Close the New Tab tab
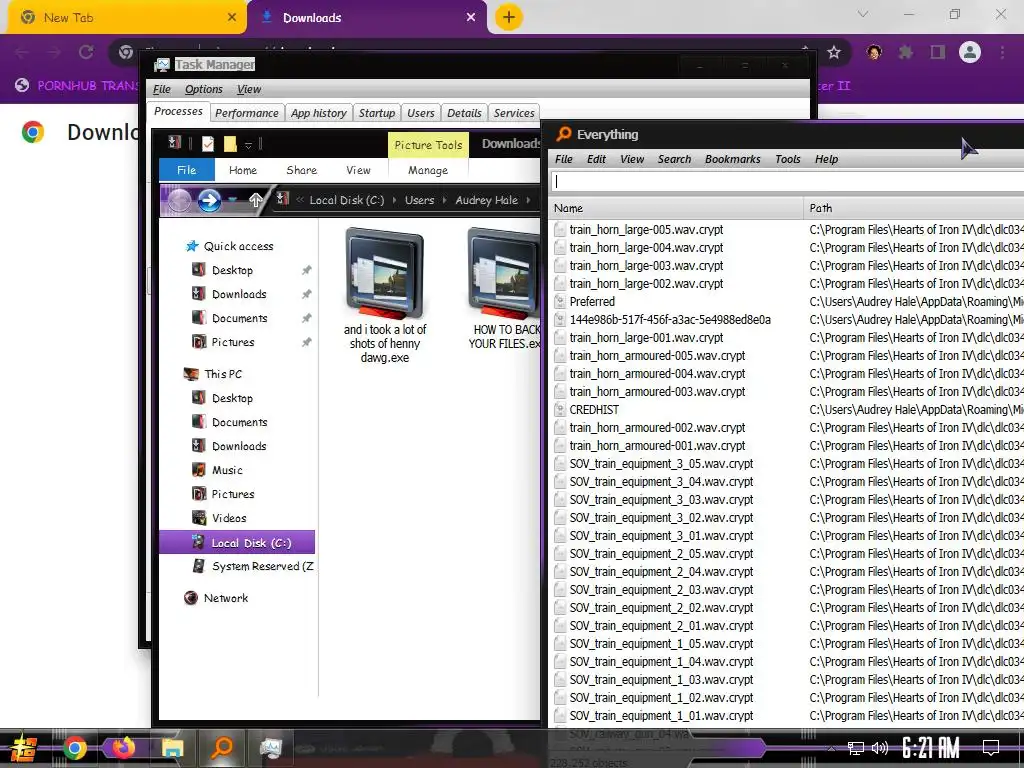Viewport: 1024px width, 768px height. tap(232, 18)
